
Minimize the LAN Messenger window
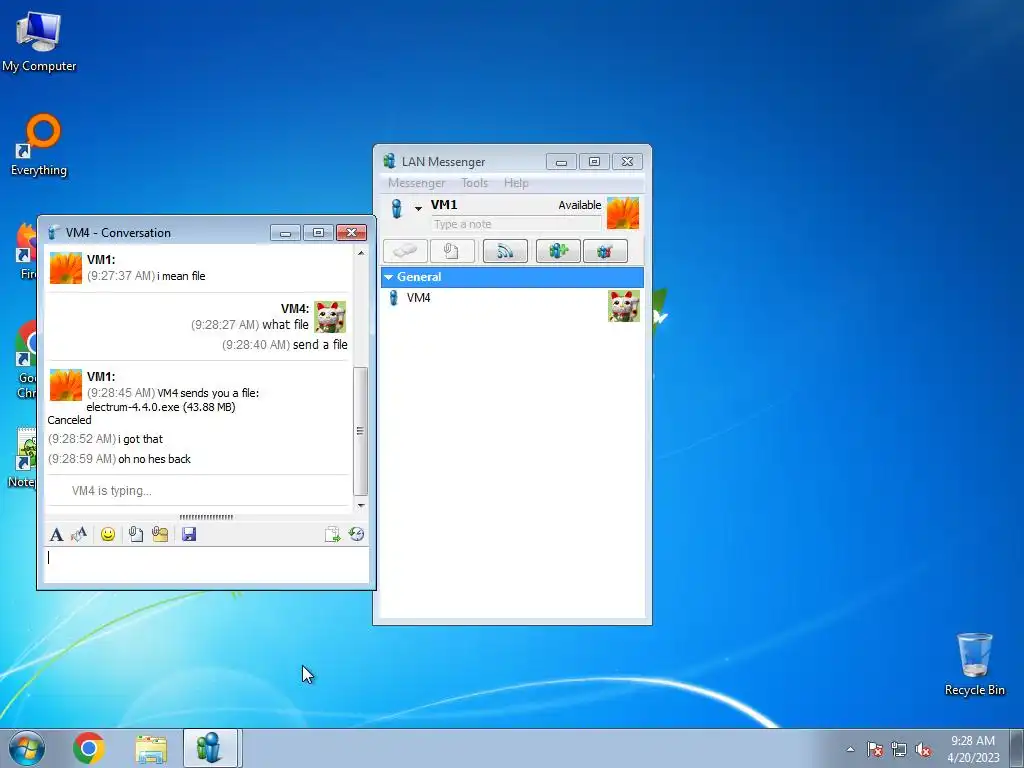pos(561,161)
